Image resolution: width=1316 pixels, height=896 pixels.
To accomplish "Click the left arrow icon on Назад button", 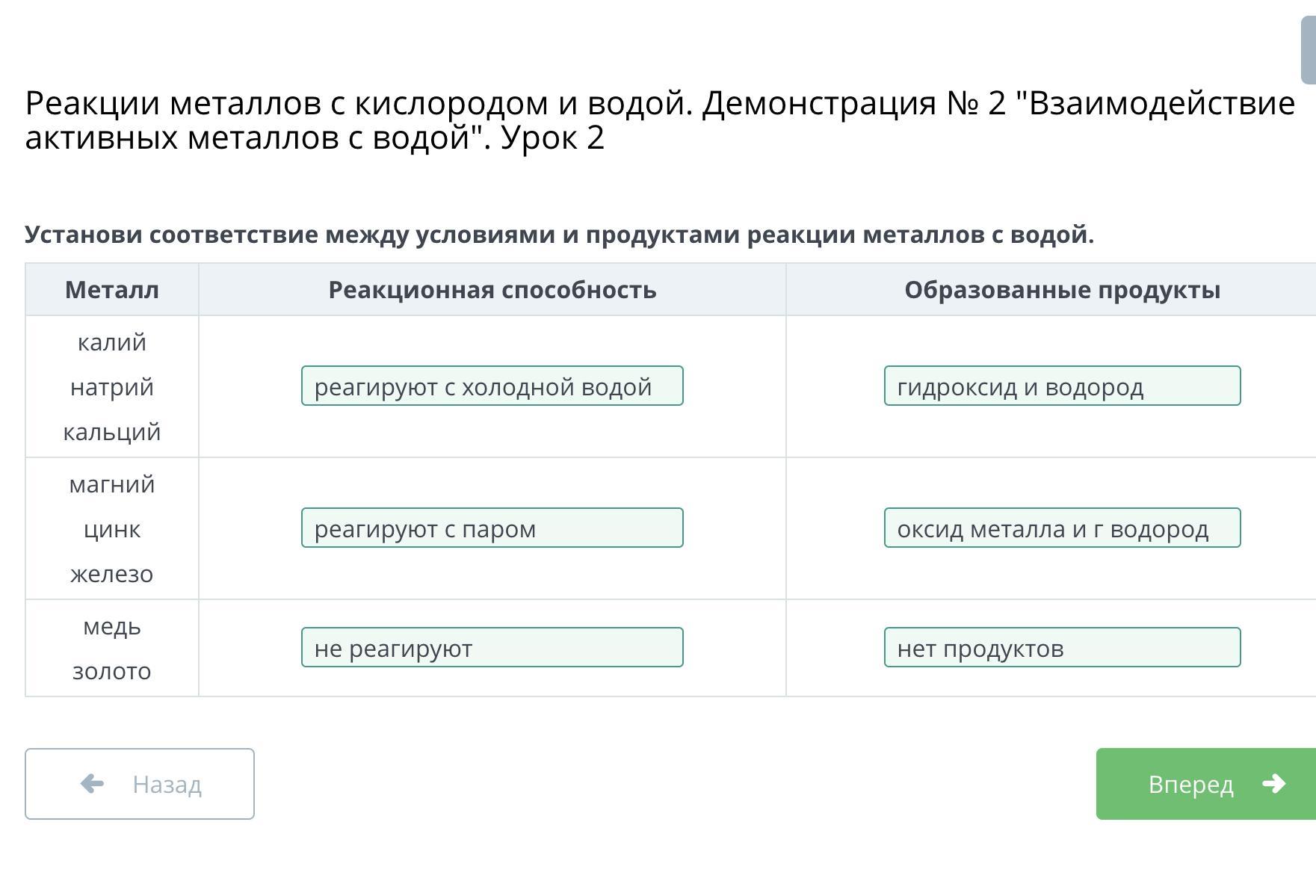I will click(x=92, y=783).
